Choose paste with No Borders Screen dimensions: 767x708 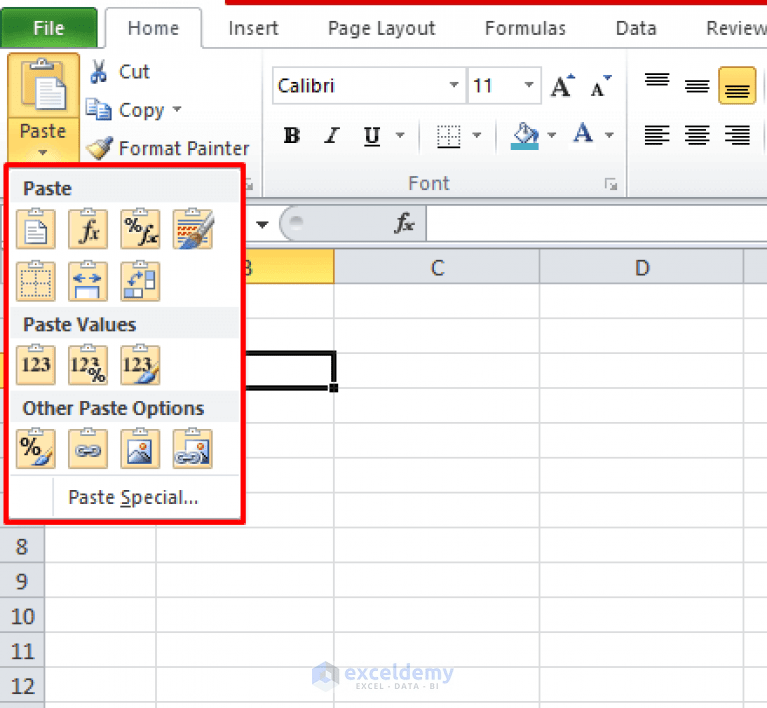pyautogui.click(x=36, y=281)
